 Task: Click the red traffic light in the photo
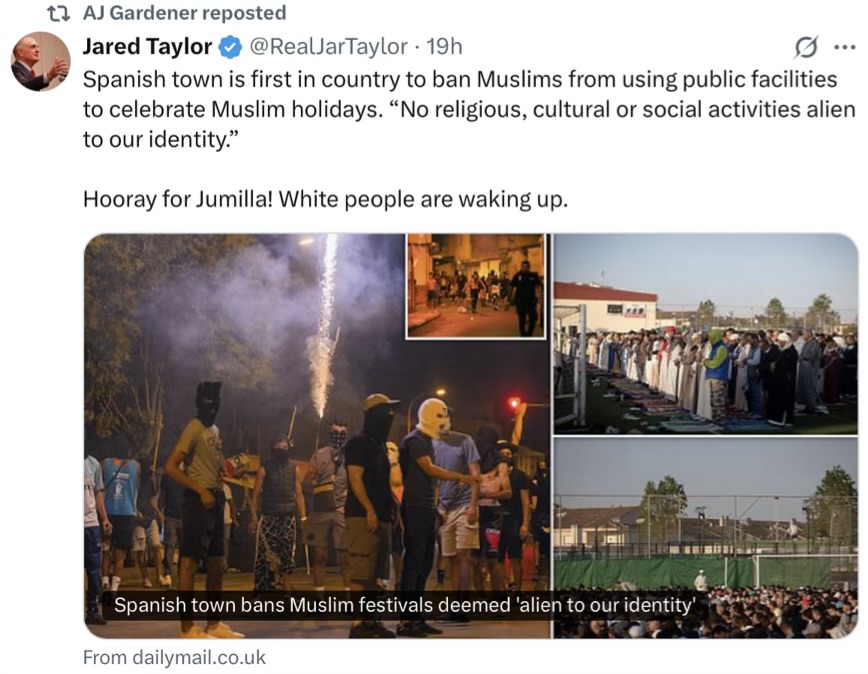(x=514, y=402)
